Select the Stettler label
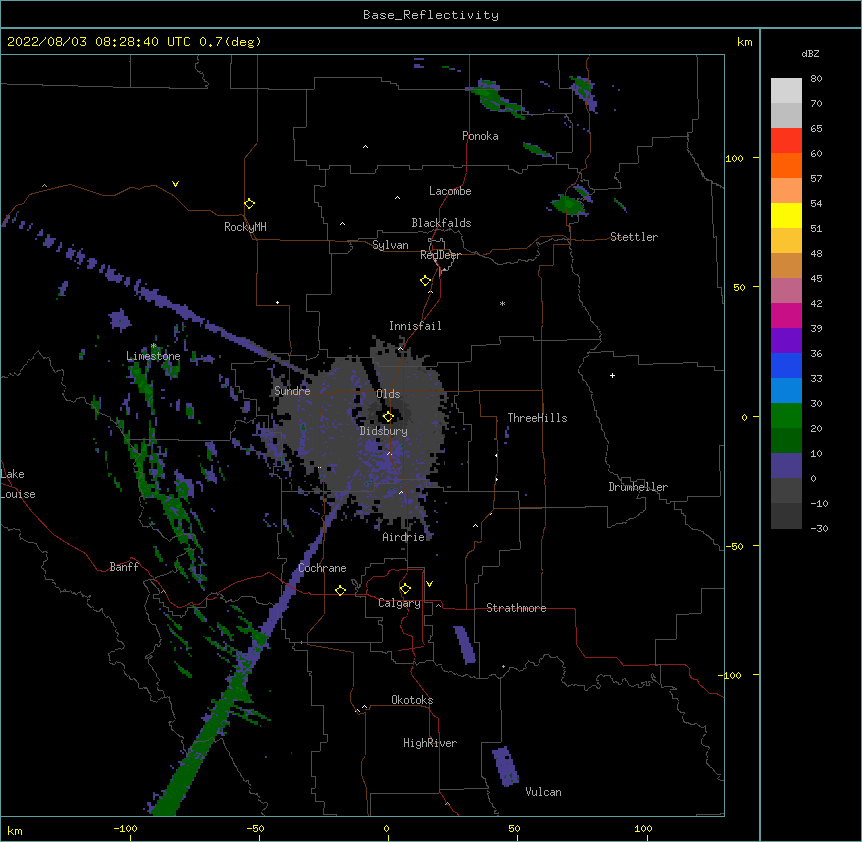 point(634,237)
